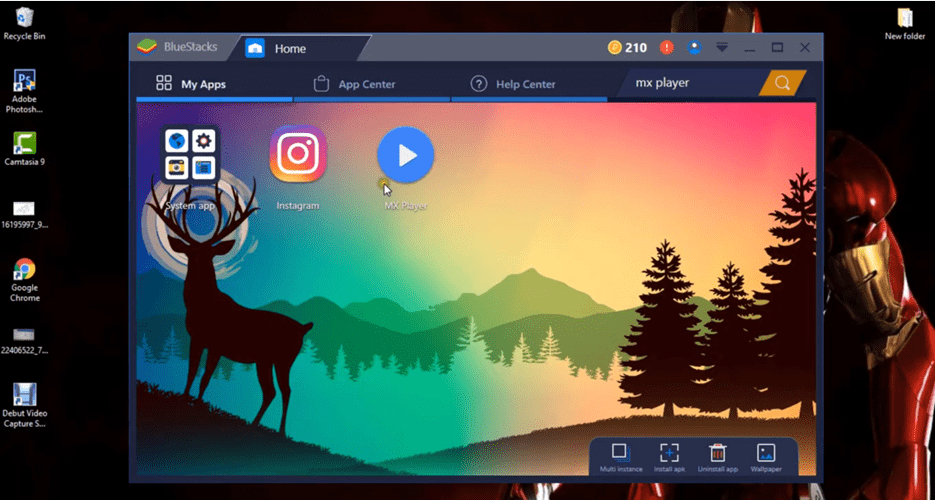This screenshot has height=500, width=935.
Task: Open the red alert notification icon
Action: pyautogui.click(x=667, y=48)
